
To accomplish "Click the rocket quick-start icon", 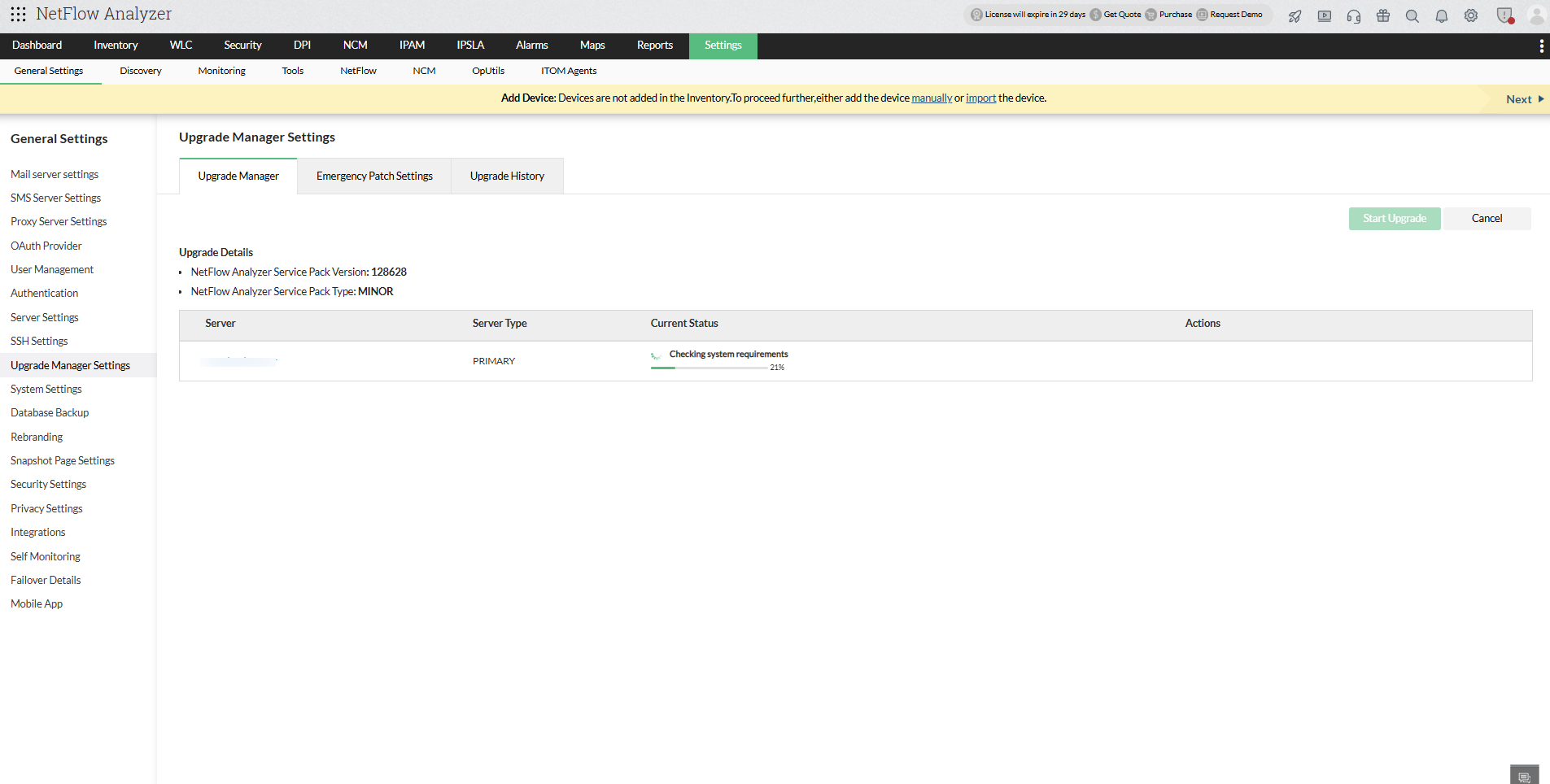I will point(1295,15).
